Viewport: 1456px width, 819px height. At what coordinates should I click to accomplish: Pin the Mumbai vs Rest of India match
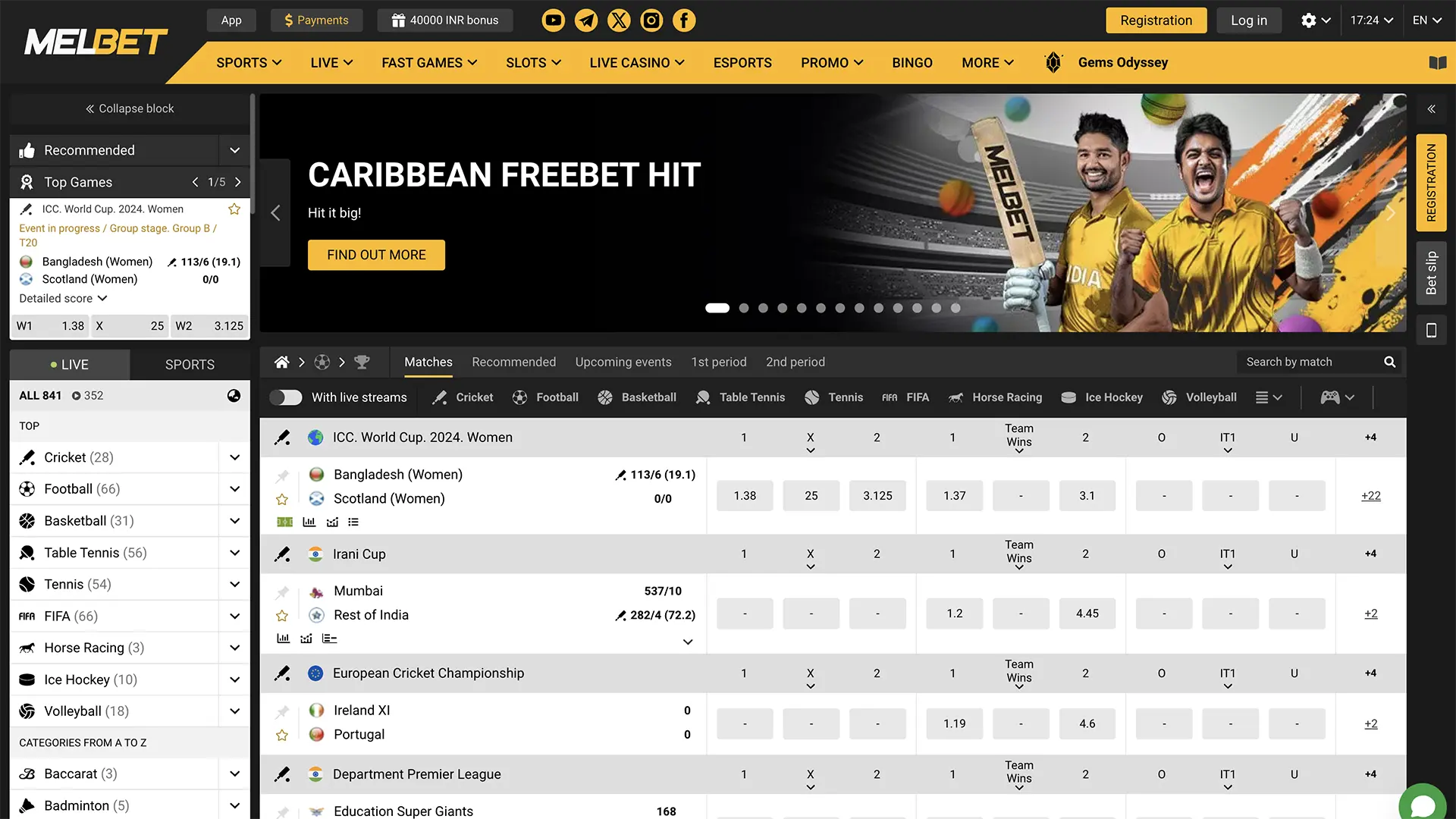point(282,591)
